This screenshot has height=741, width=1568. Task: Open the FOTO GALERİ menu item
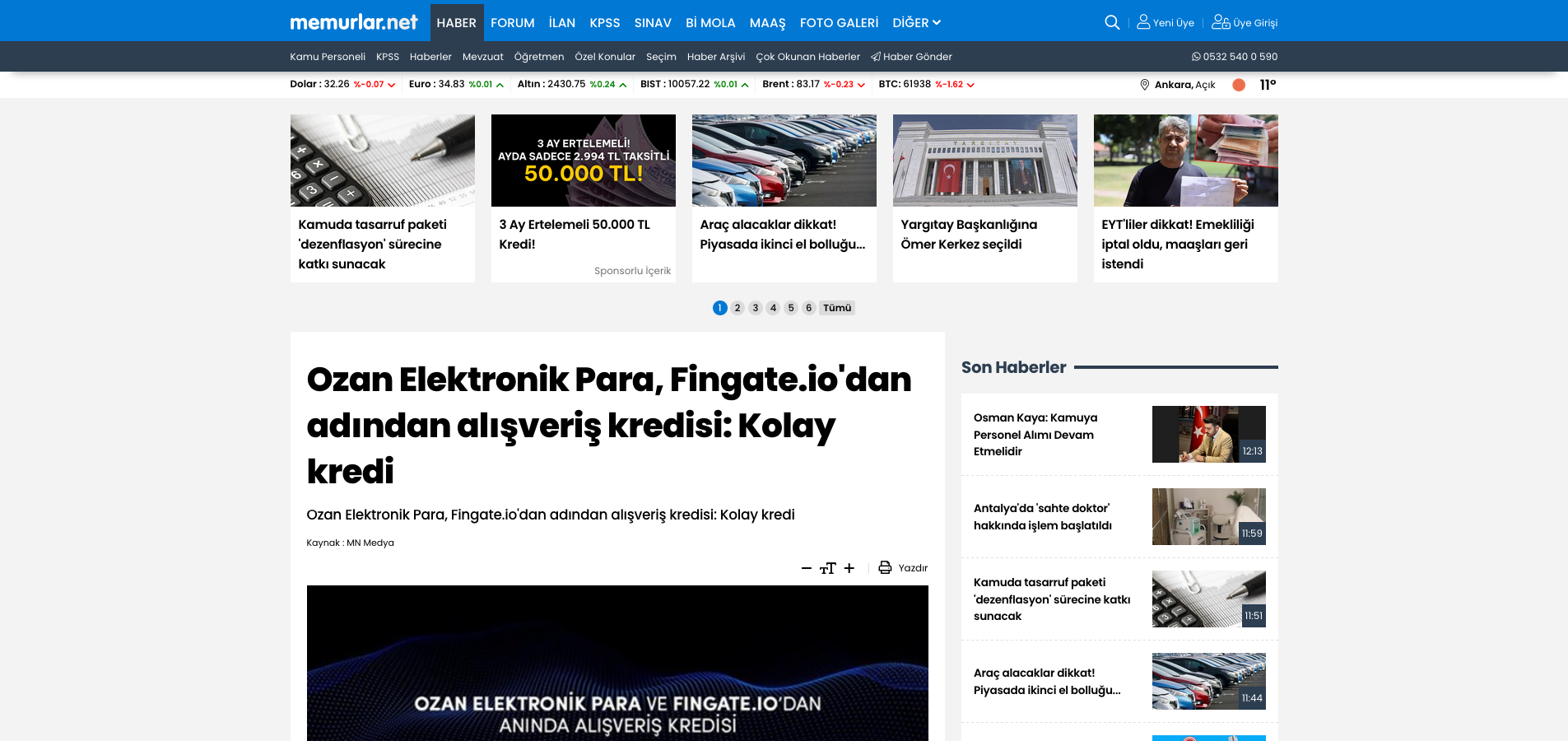tap(840, 23)
